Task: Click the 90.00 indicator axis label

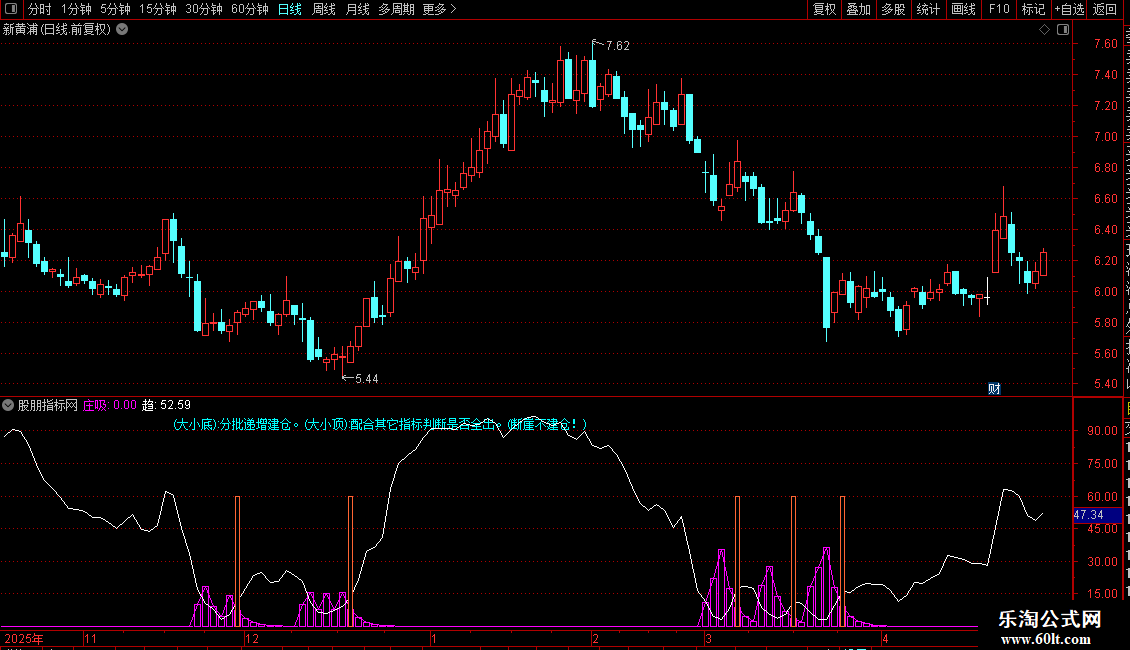Action: 1103,431
